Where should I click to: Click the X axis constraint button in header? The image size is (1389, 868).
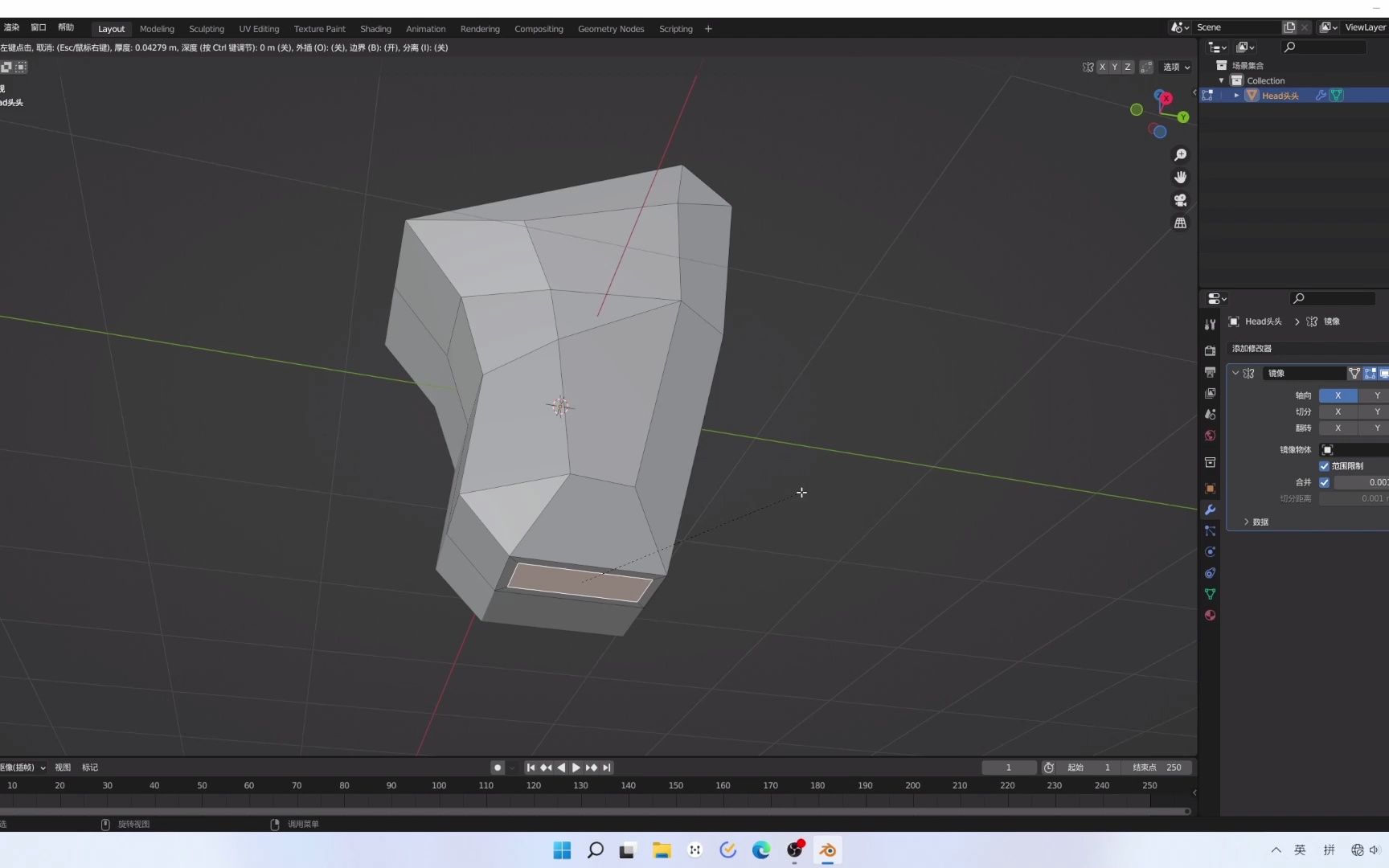pos(1102,68)
